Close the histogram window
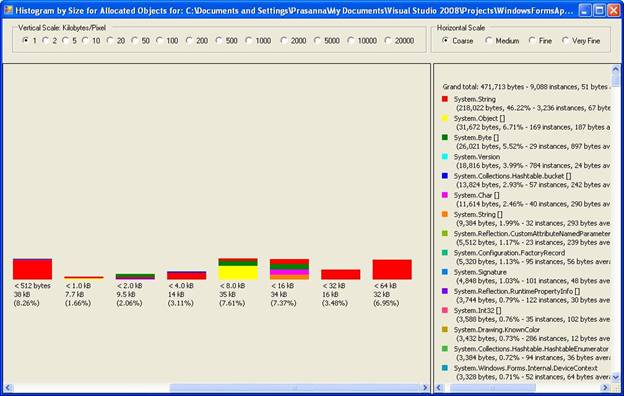 click(614, 11)
